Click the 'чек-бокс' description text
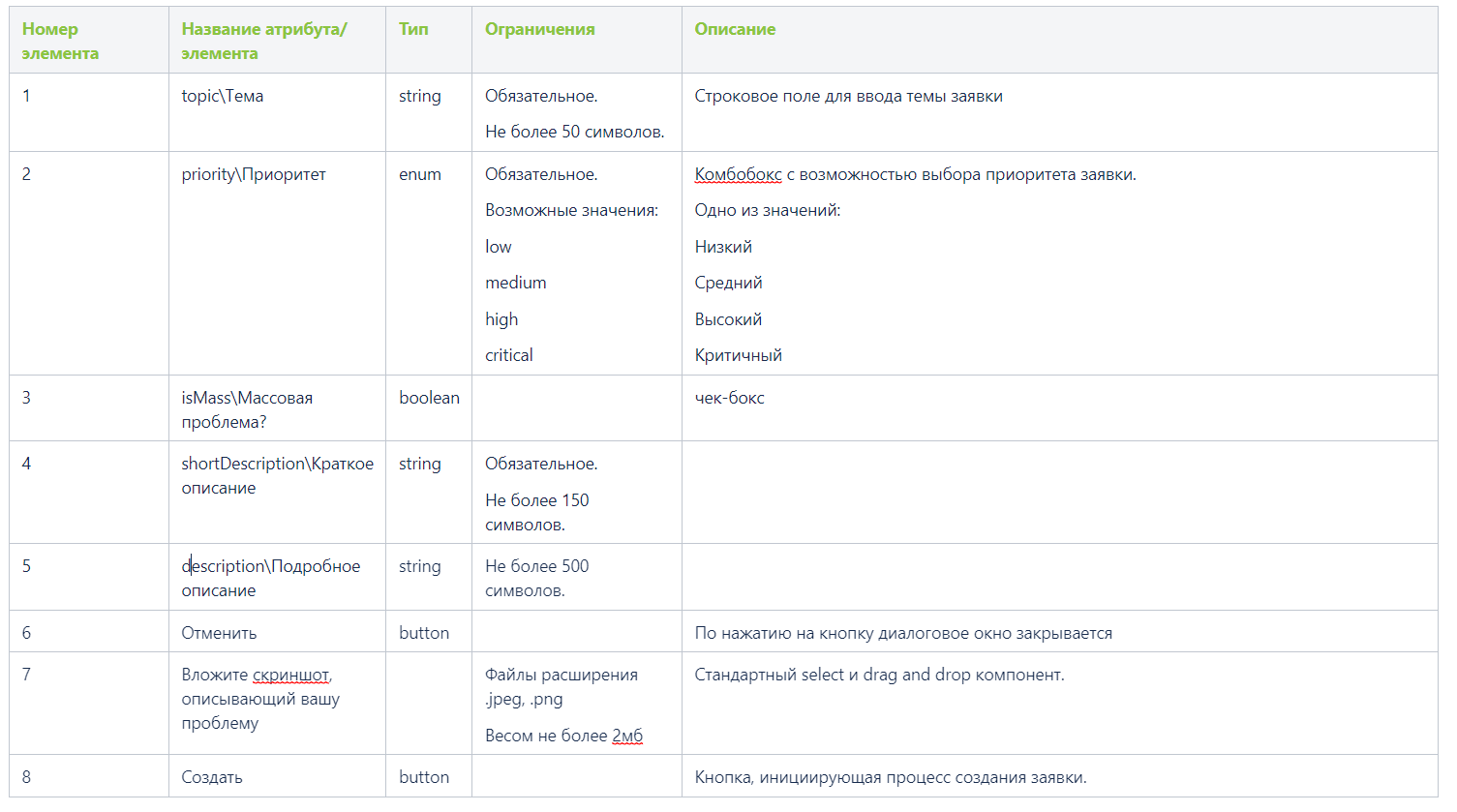 729,398
